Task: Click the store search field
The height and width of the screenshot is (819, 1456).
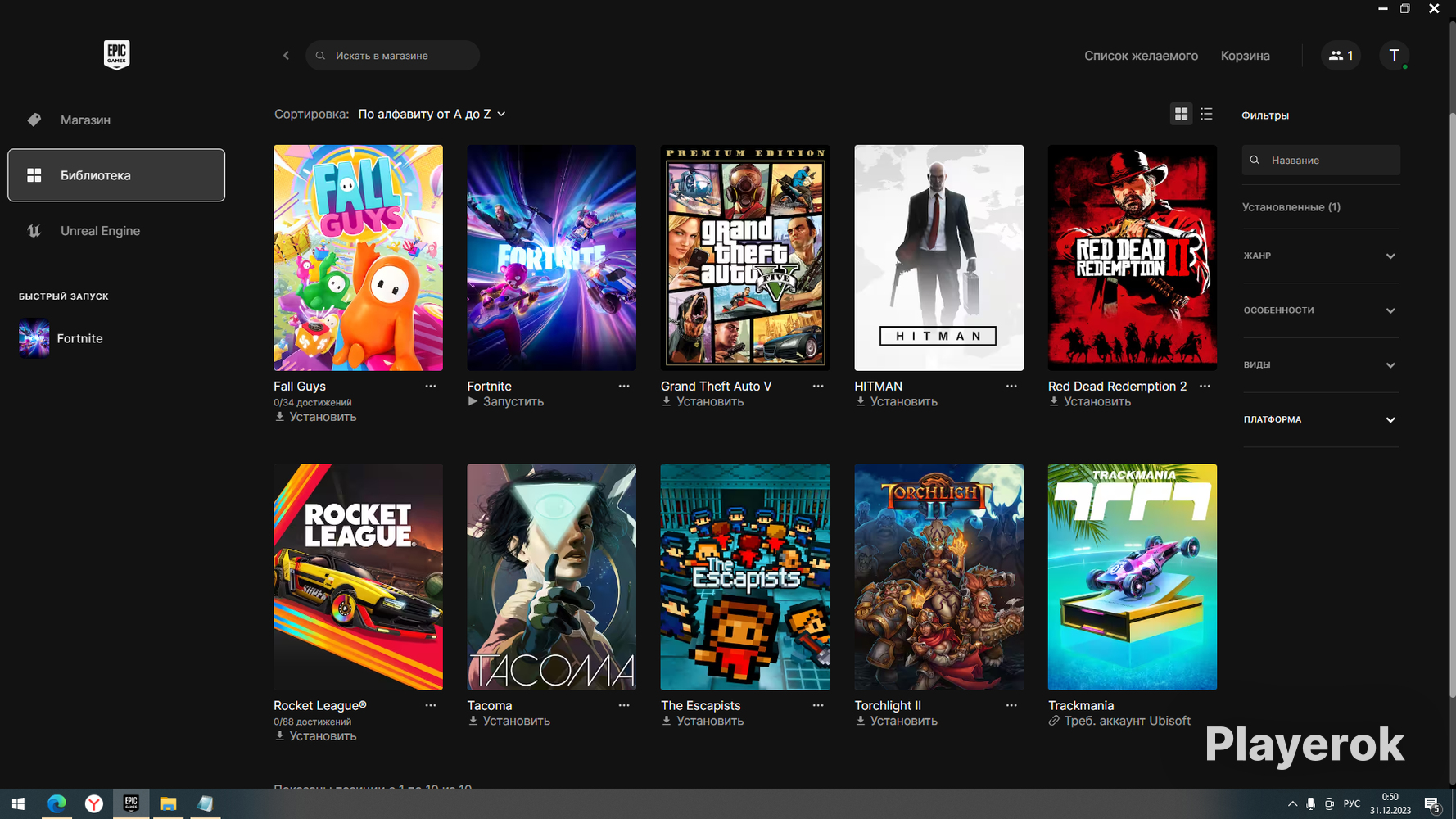Action: point(392,56)
